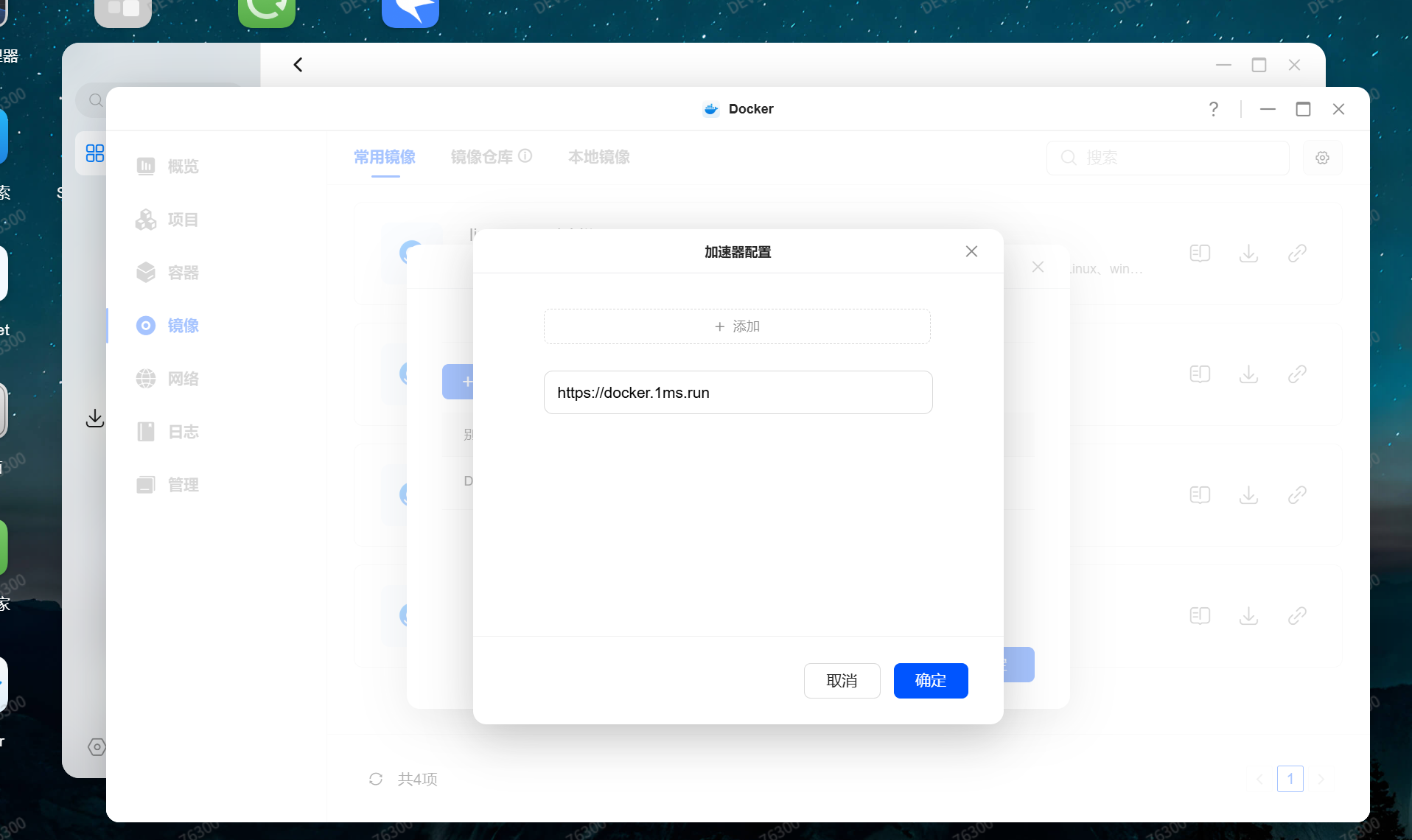The image size is (1412, 840).
Task: Open hexagon settings icon in rear sidebar
Action: (97, 747)
